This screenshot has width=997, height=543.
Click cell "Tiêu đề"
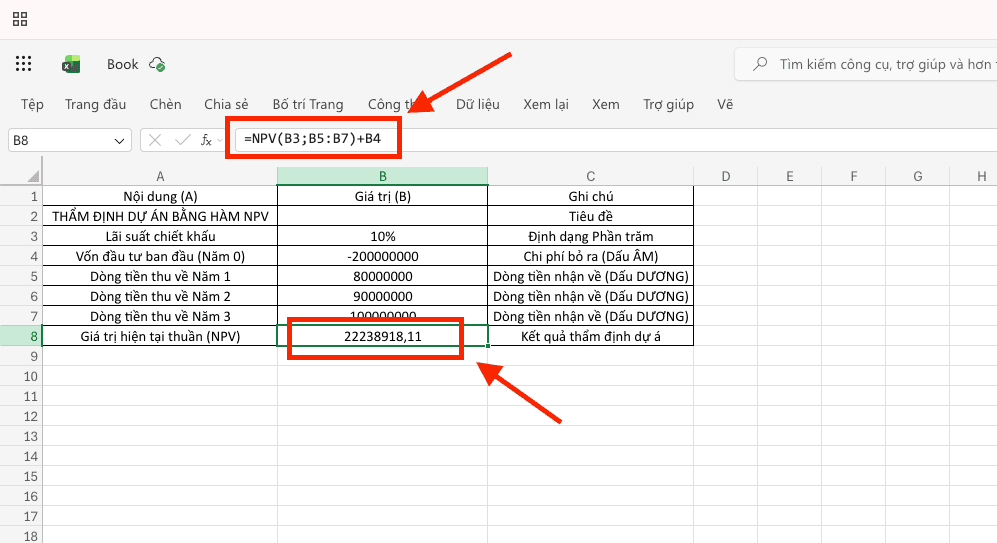pyautogui.click(x=591, y=216)
